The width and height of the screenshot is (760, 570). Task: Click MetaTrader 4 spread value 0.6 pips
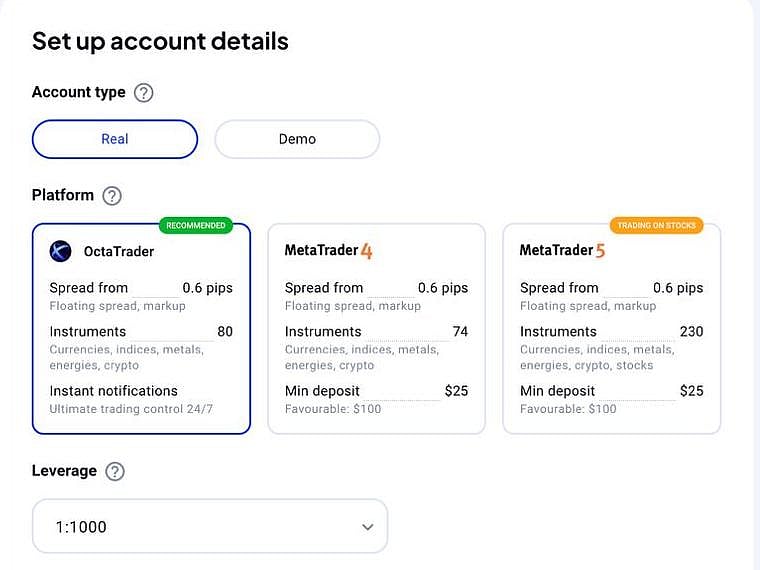pyautogui.click(x=443, y=288)
